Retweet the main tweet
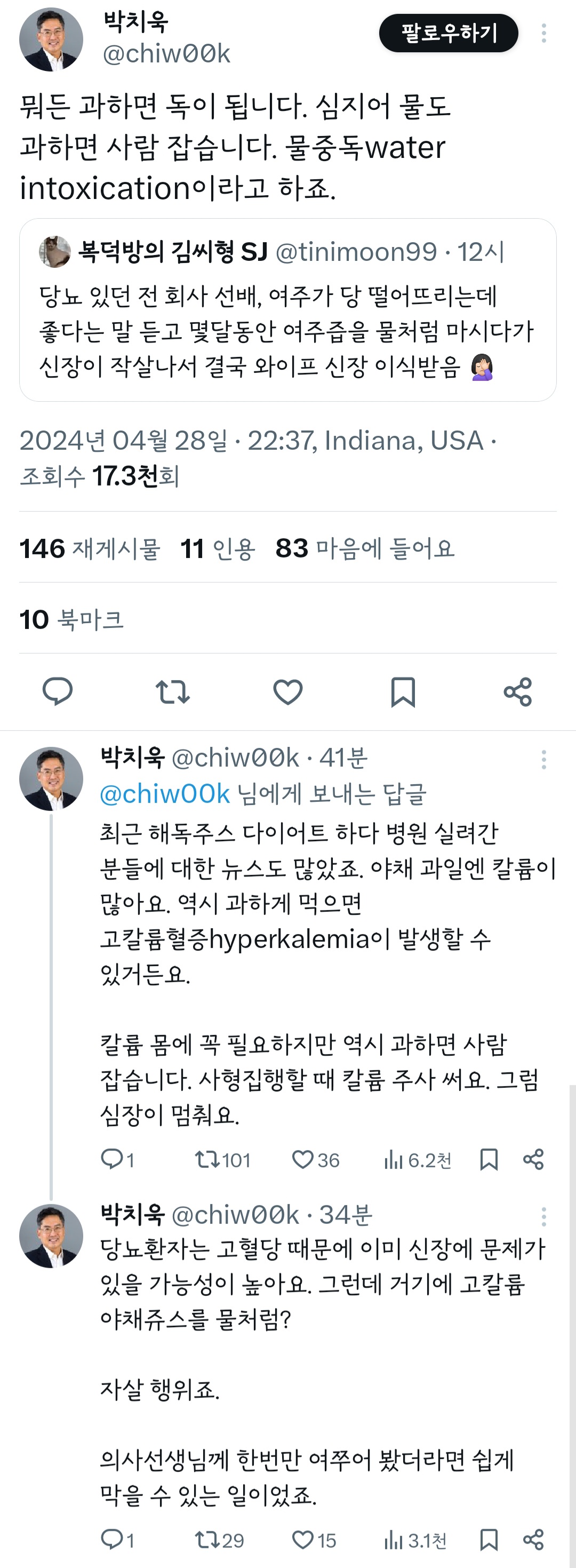 click(175, 692)
